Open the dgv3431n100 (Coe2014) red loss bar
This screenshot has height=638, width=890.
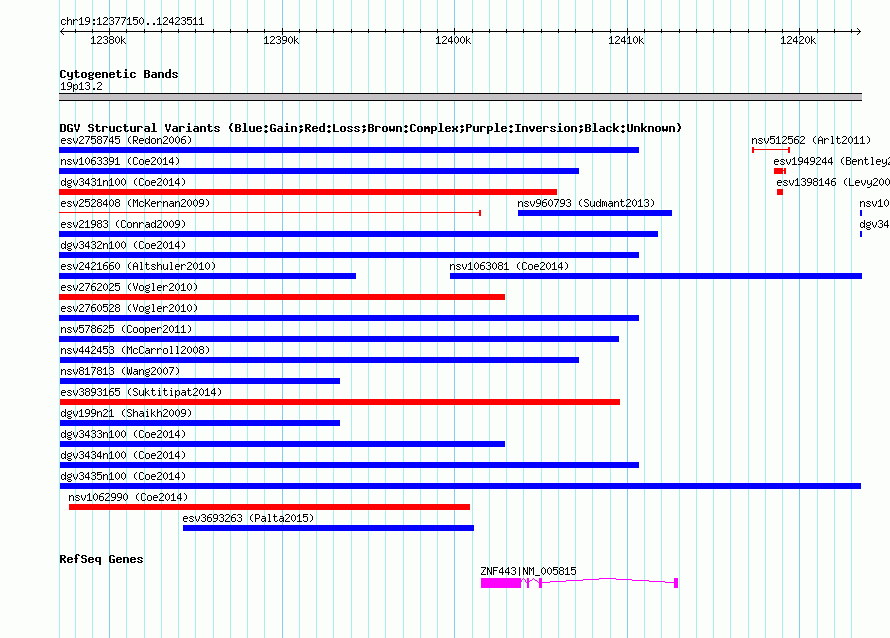click(308, 192)
